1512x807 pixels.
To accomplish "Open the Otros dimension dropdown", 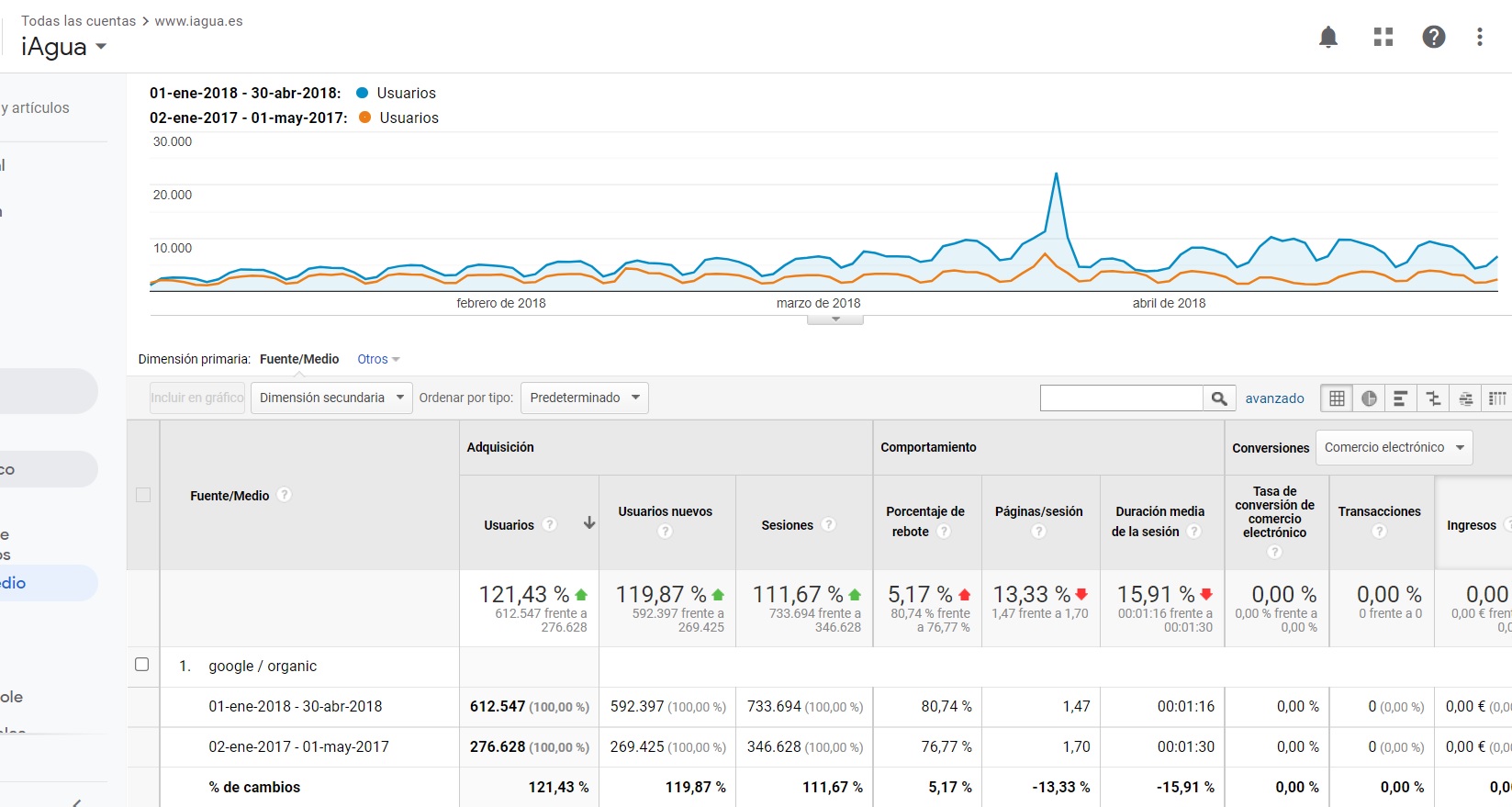I will 378,359.
